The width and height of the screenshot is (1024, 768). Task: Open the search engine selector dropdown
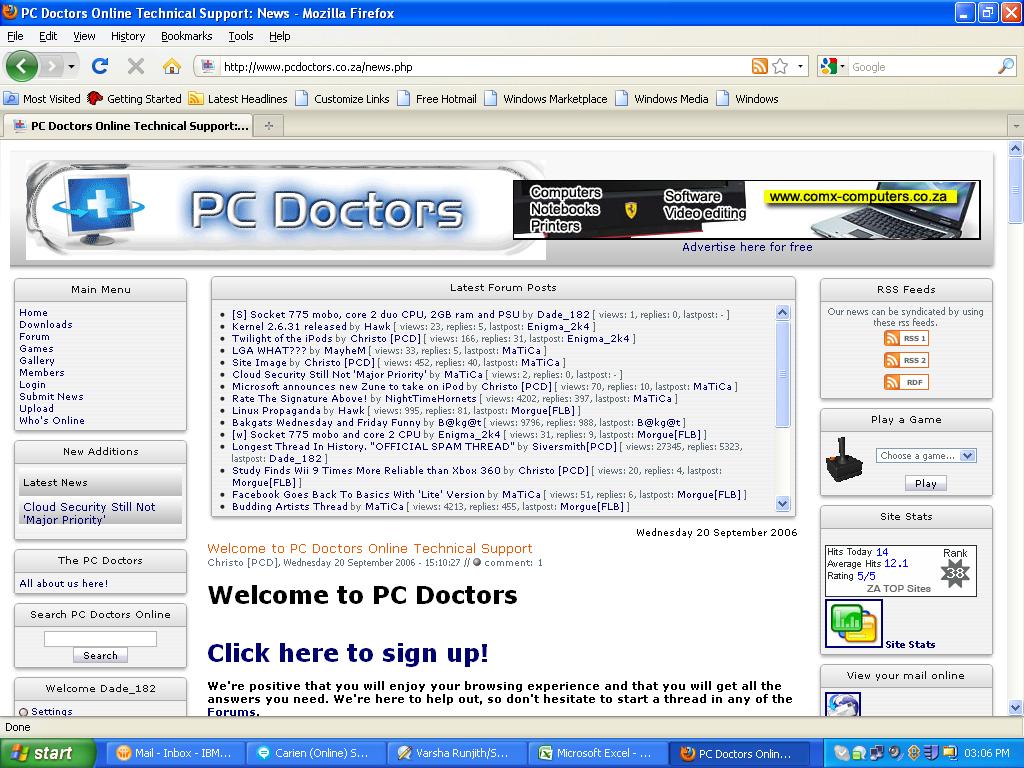click(x=832, y=67)
